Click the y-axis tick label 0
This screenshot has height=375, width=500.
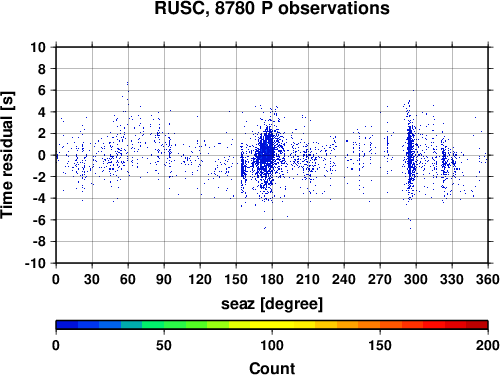(x=42, y=155)
